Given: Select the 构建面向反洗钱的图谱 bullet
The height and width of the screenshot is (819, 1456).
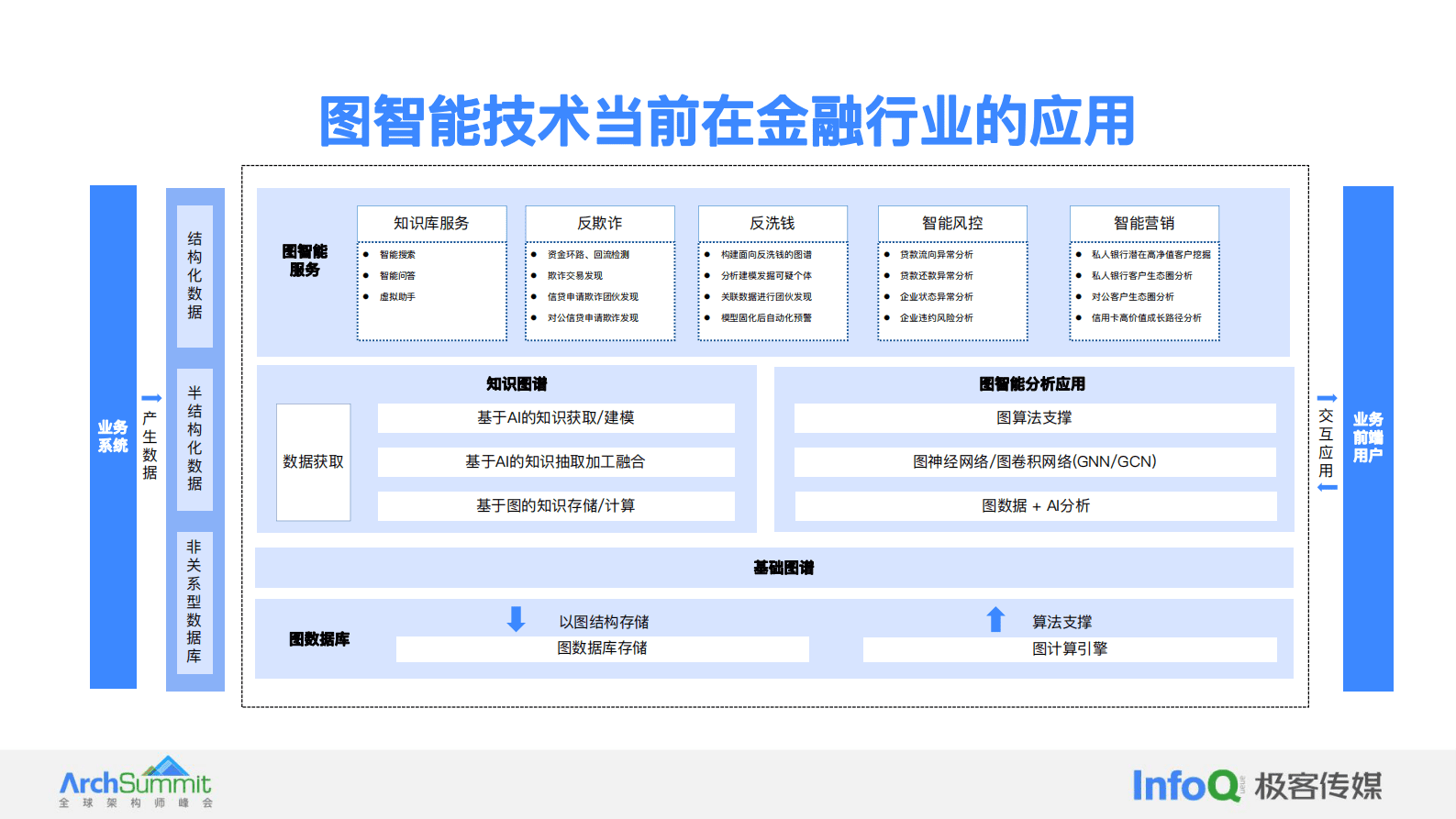Looking at the screenshot, I should coord(766,255).
